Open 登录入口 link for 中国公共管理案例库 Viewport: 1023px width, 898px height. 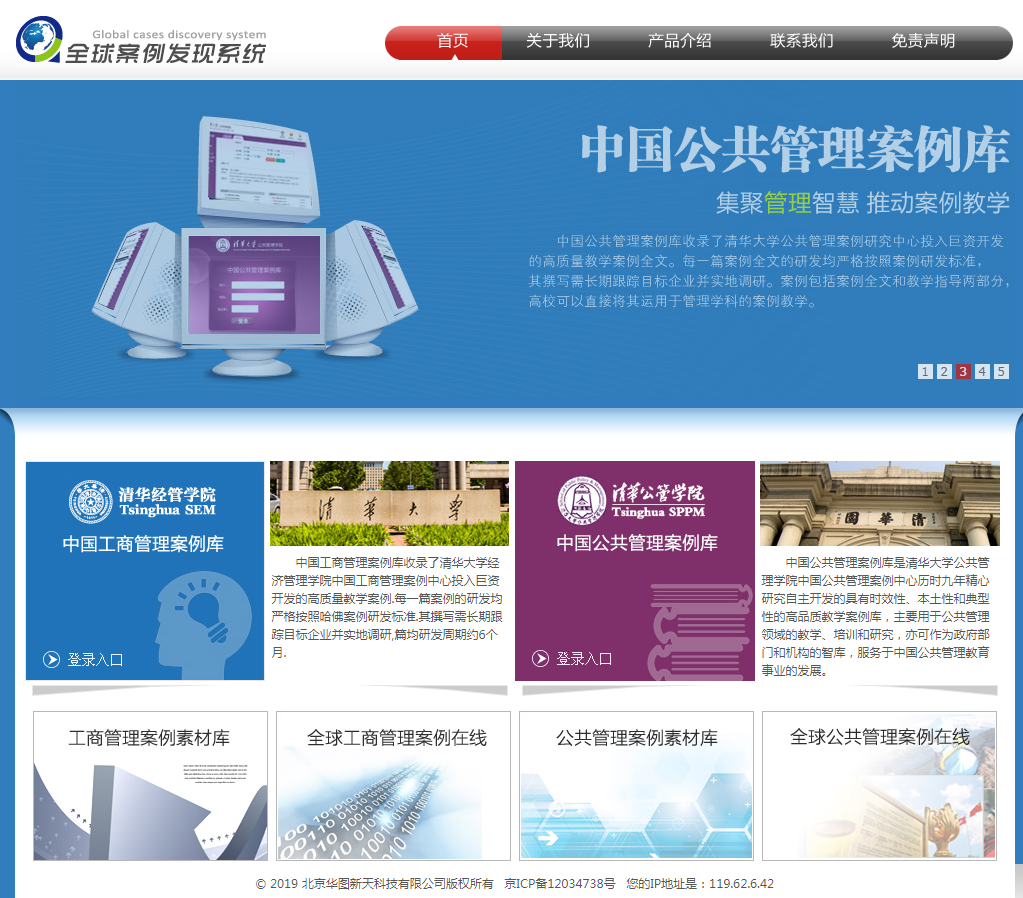pos(584,658)
